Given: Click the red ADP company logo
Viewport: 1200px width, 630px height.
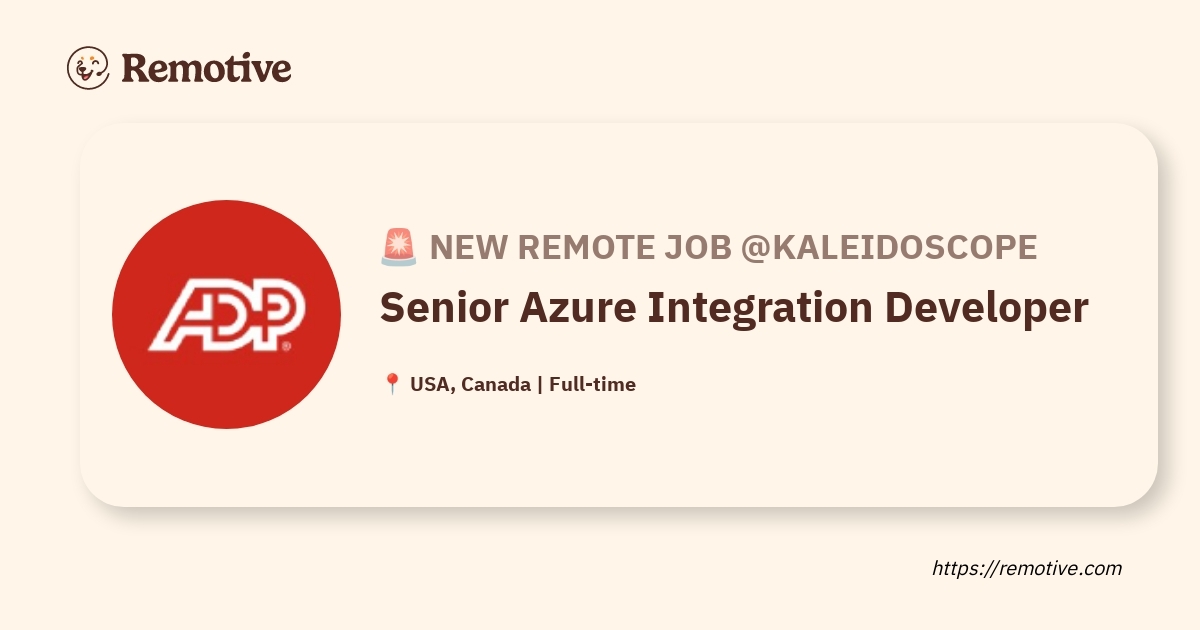Looking at the screenshot, I should click(x=226, y=314).
